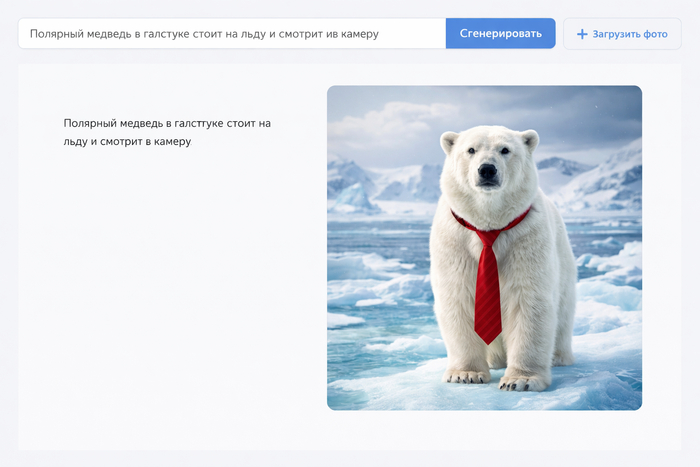Click the bear's front paws in the image
The image size is (700, 467).
[490, 378]
